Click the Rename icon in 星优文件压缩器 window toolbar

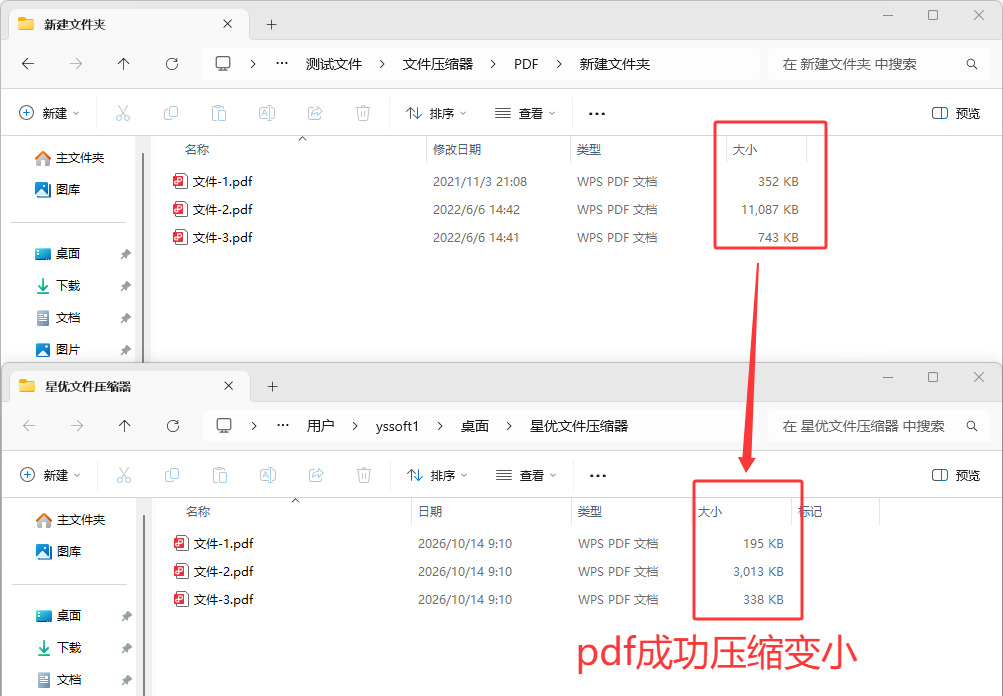tap(268, 475)
